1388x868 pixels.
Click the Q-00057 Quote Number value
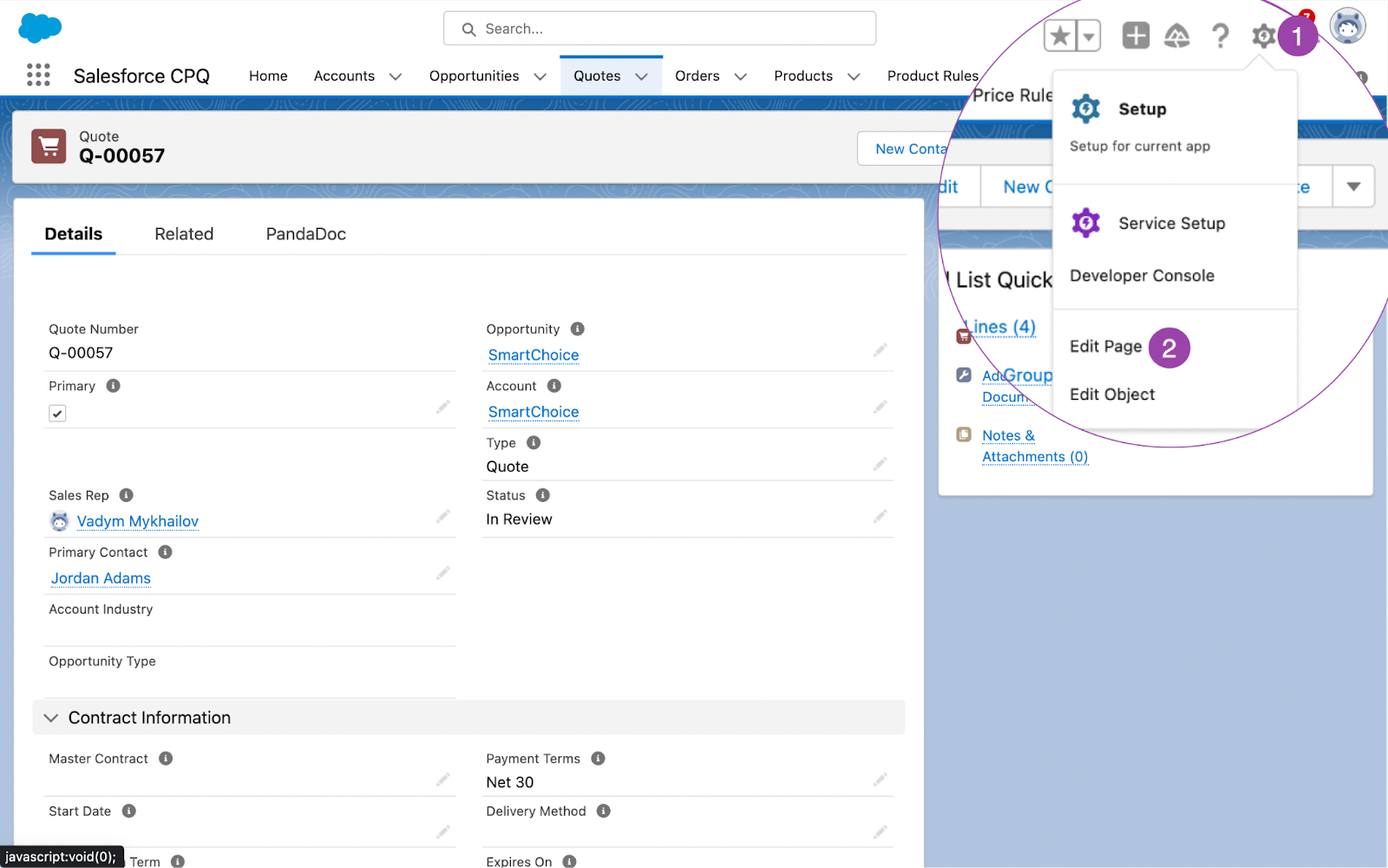click(81, 353)
